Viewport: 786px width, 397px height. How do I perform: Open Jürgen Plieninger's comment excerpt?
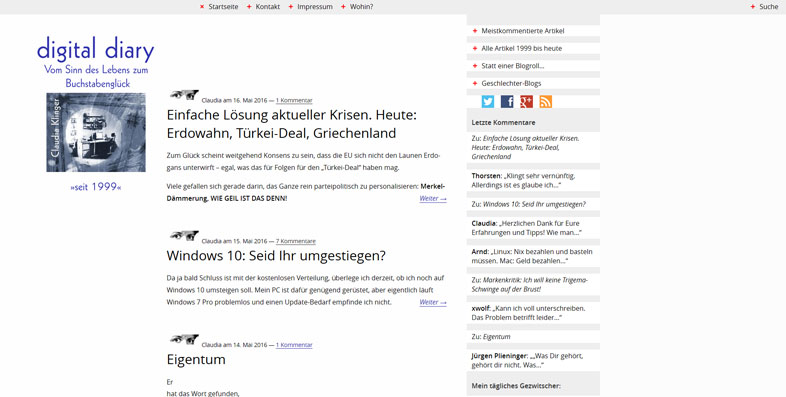(x=527, y=360)
